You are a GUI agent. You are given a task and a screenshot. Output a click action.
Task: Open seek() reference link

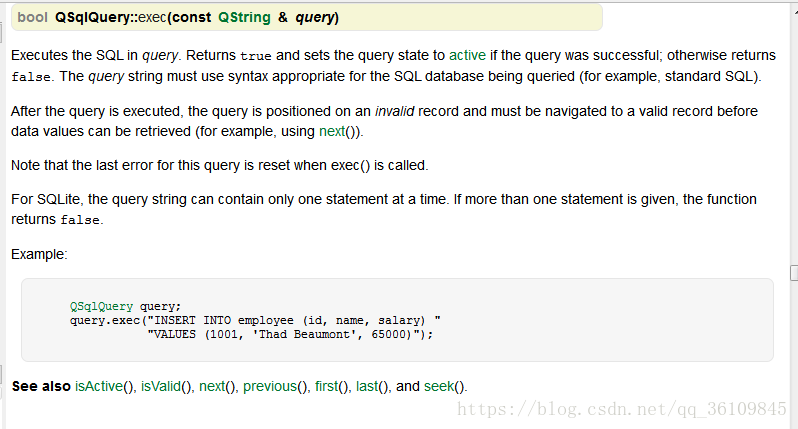pos(439,386)
